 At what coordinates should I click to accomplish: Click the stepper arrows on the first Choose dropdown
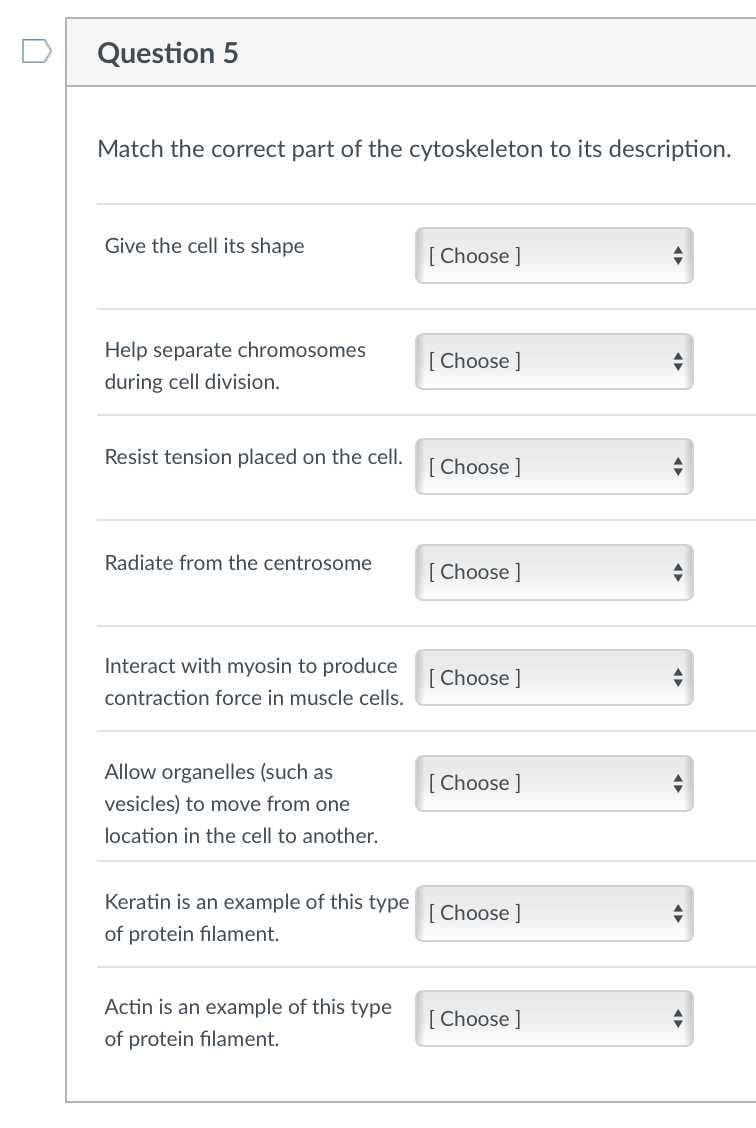[x=678, y=255]
